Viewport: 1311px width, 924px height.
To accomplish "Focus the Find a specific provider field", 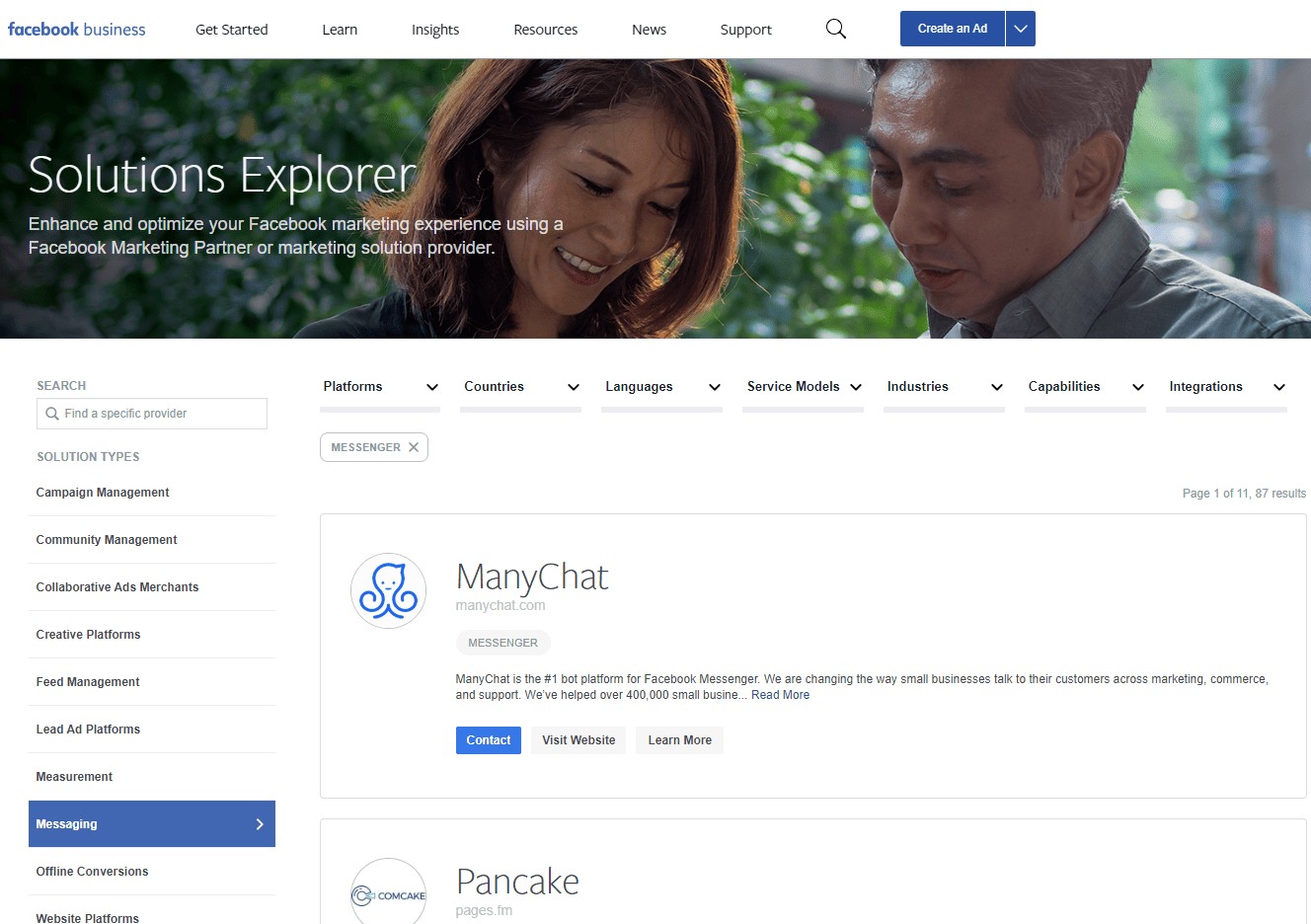I will pyautogui.click(x=152, y=414).
